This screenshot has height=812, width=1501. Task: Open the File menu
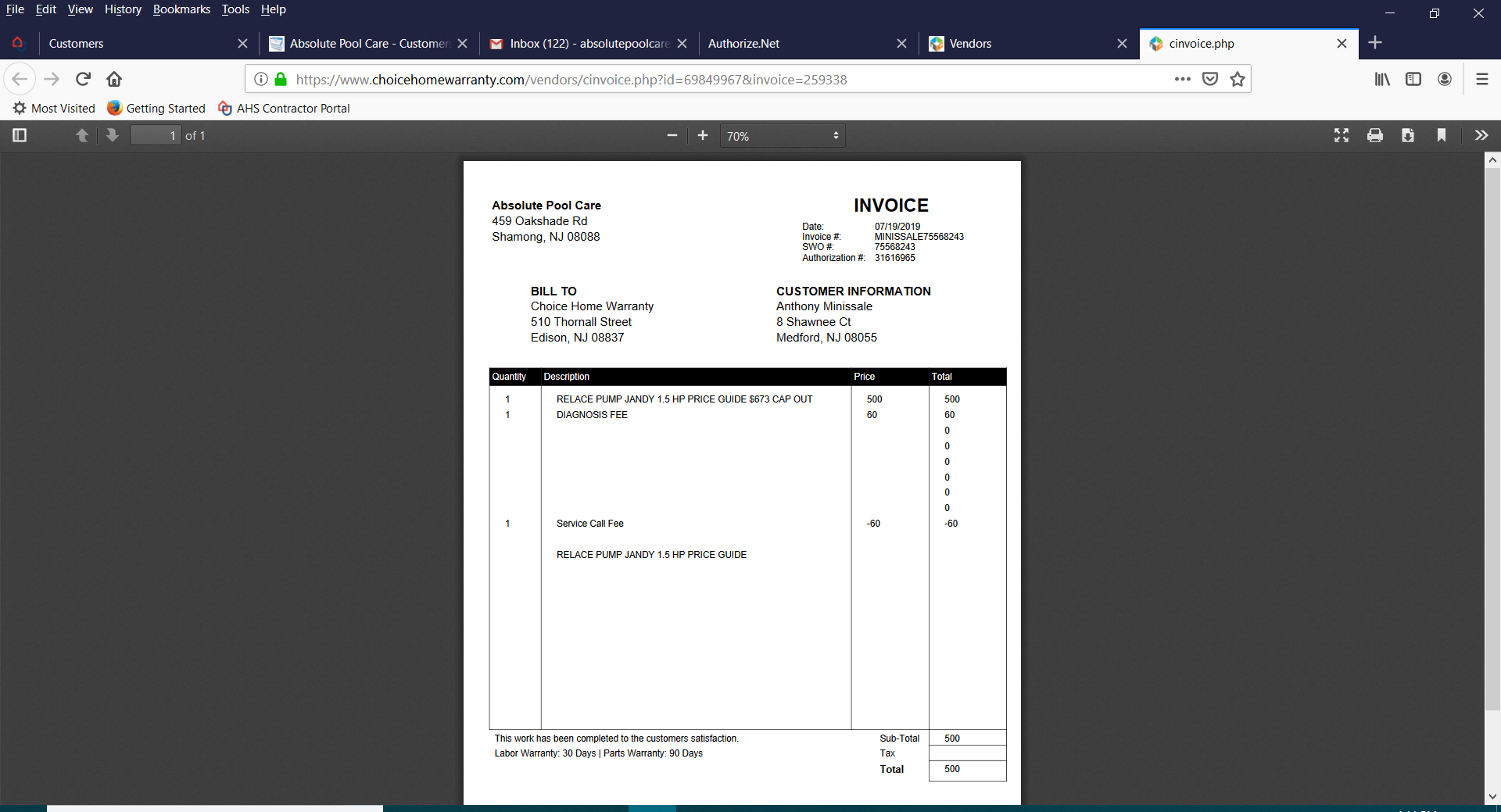tap(15, 9)
